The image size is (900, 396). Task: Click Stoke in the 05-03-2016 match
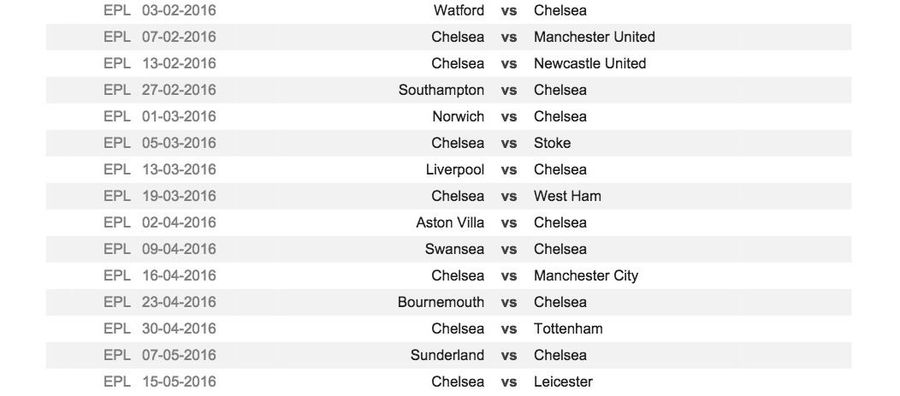click(552, 143)
